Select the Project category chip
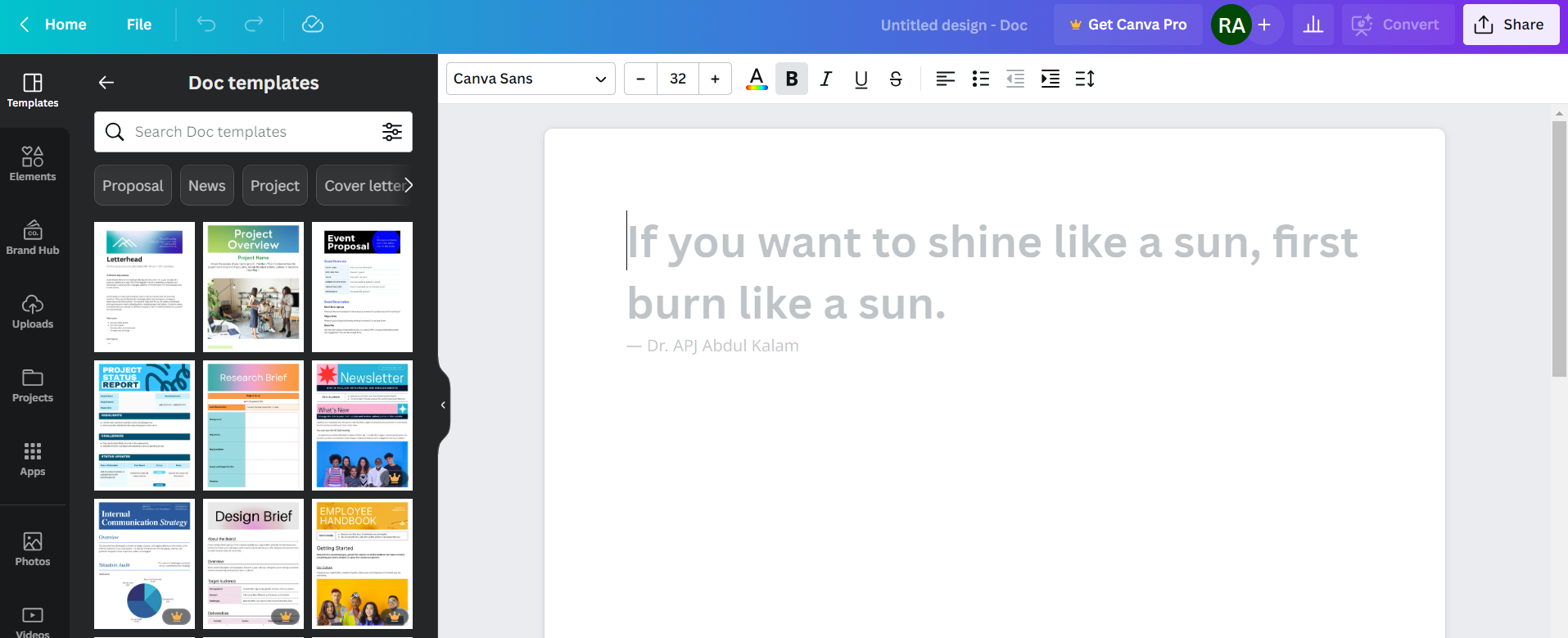The height and width of the screenshot is (638, 1568). (275, 186)
